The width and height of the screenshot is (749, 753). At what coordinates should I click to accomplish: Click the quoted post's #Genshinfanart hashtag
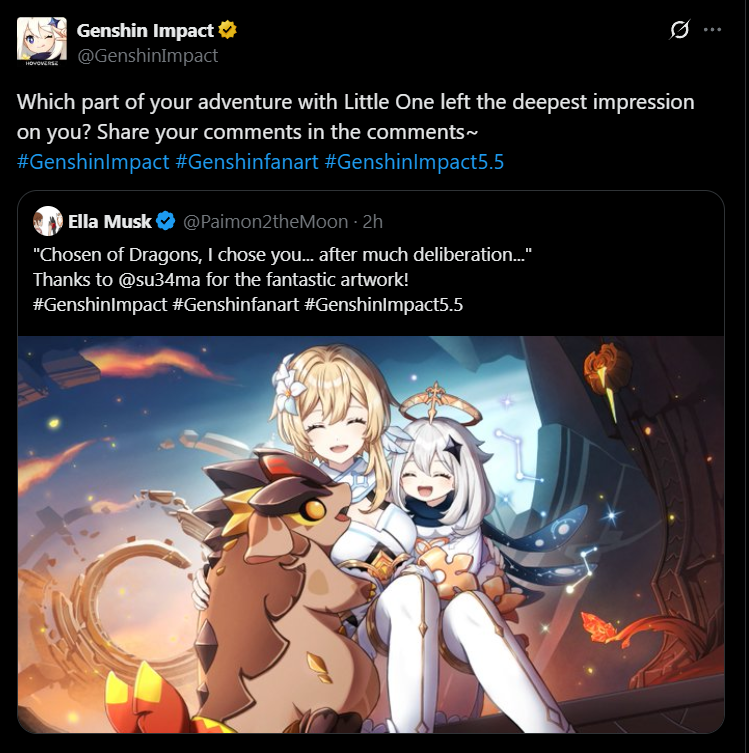(x=235, y=304)
